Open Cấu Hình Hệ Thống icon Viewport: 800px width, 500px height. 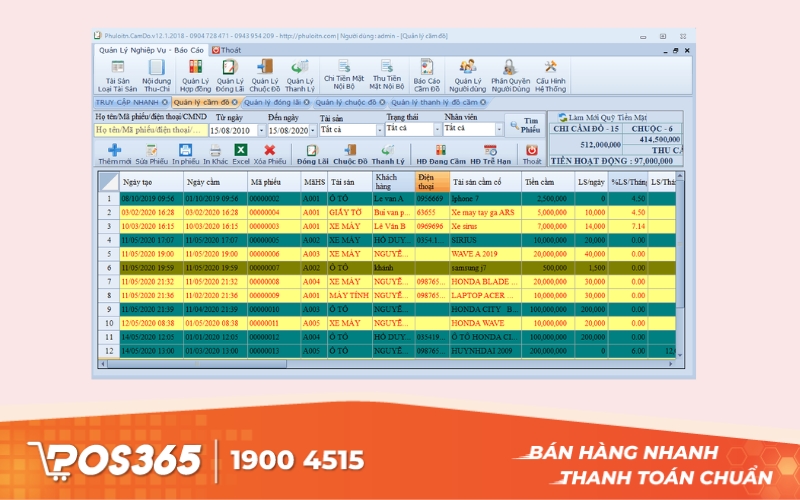coord(551,76)
